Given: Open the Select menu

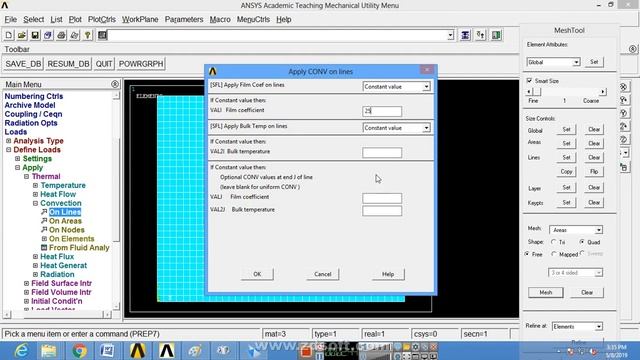Looking at the screenshot, I should (33, 19).
